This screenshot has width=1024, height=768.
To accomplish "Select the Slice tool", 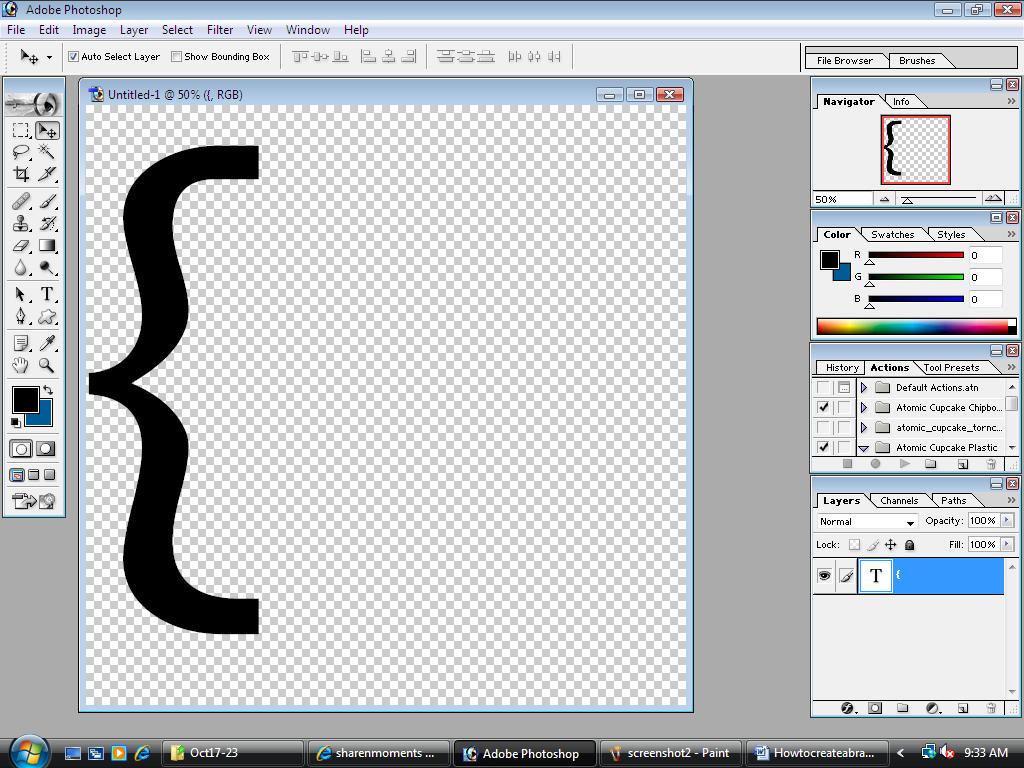I will coord(47,174).
